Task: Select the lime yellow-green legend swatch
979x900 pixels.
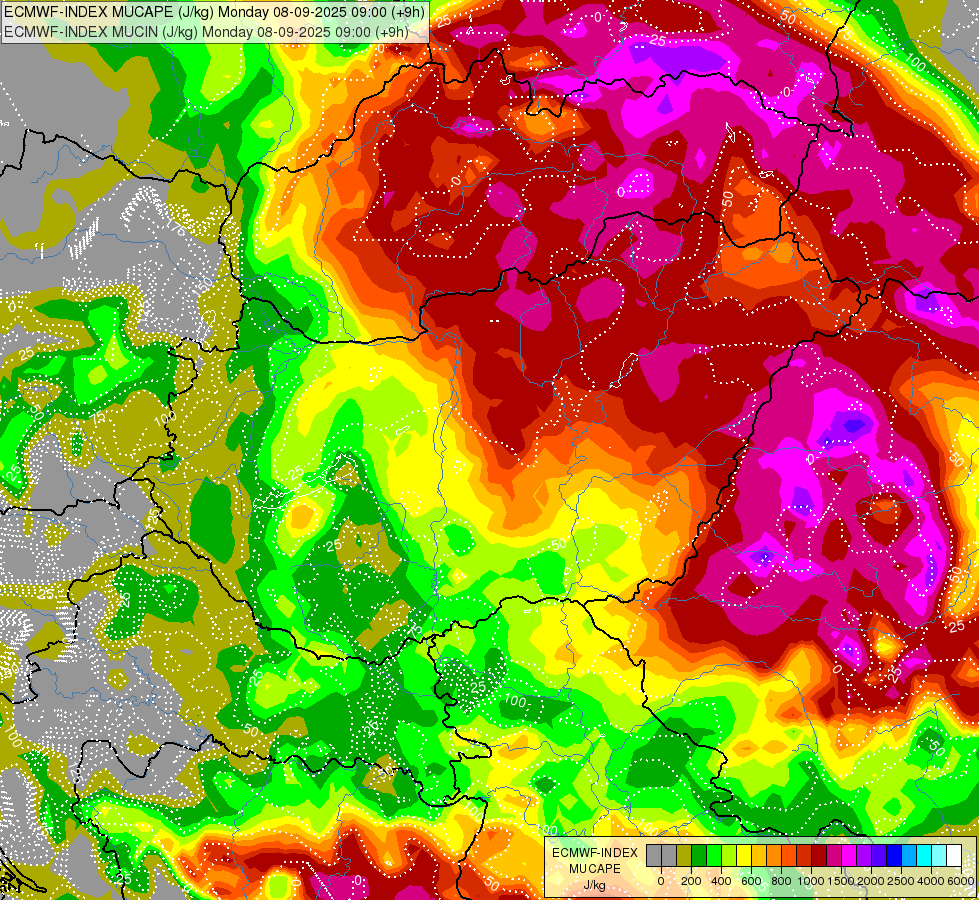Action: coord(729,855)
